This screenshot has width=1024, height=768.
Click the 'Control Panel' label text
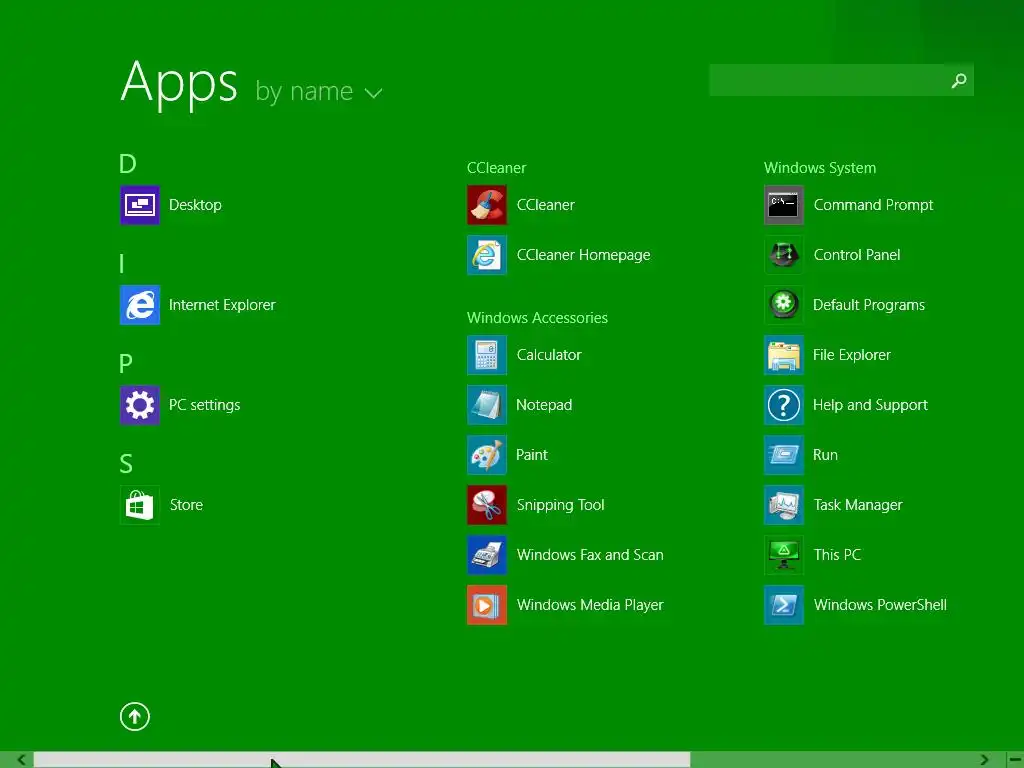click(x=857, y=255)
